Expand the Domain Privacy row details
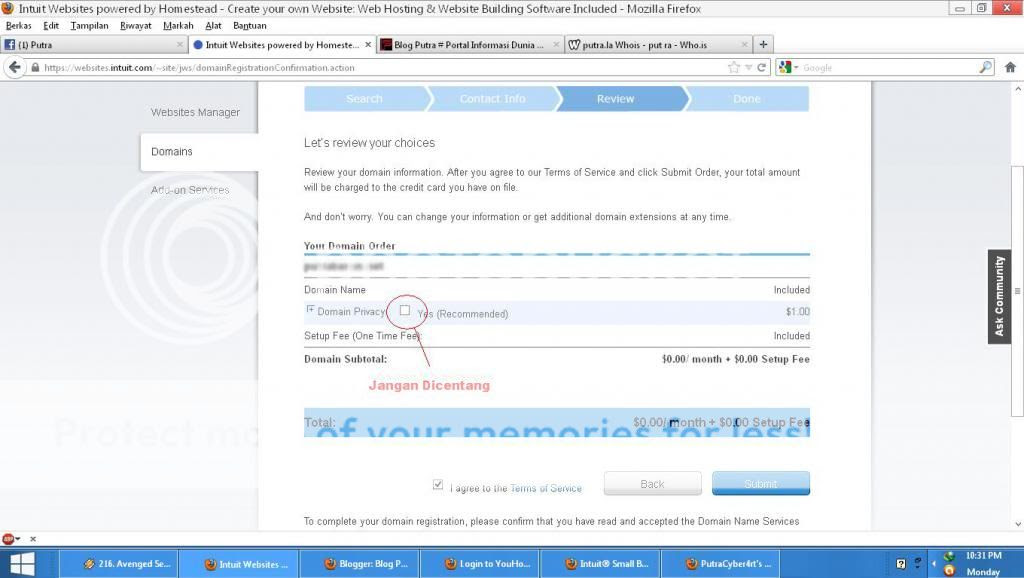 point(310,309)
